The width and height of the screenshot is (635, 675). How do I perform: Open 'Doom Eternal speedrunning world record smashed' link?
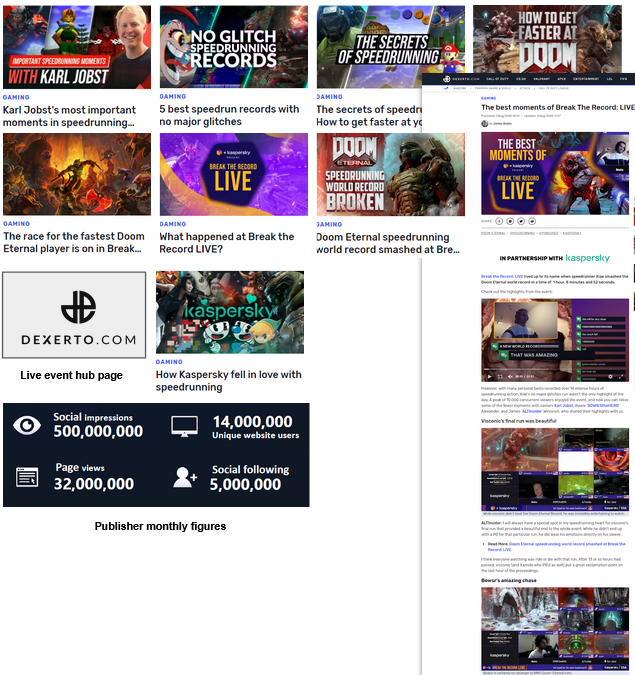click(x=388, y=243)
